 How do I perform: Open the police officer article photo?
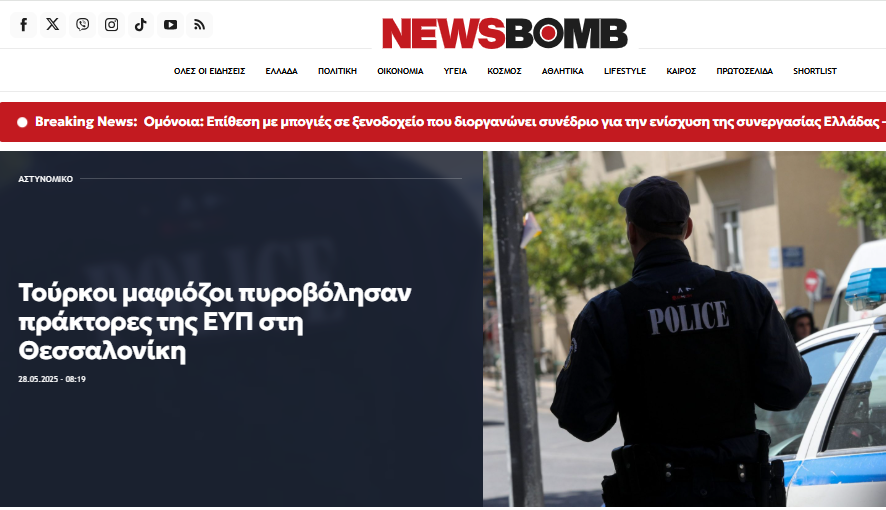(x=684, y=329)
